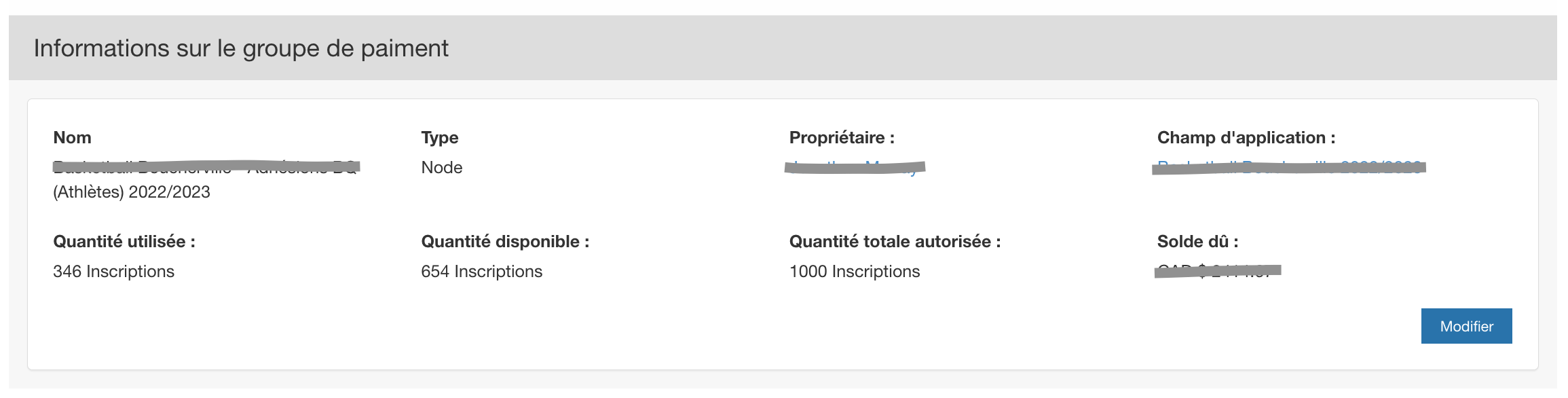The width and height of the screenshot is (1568, 398).
Task: Click the 'Champ d'application :' label
Action: (1246, 138)
